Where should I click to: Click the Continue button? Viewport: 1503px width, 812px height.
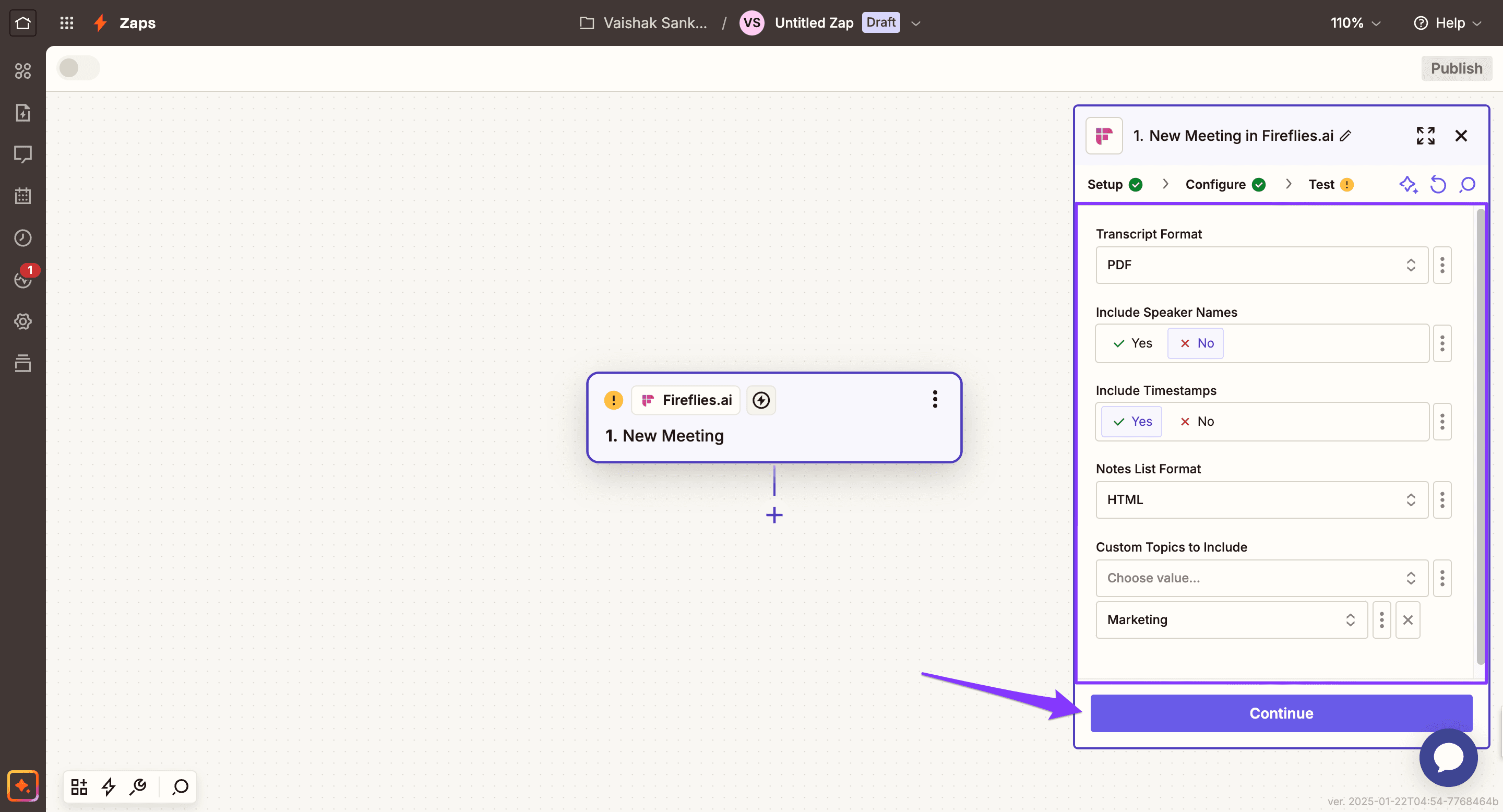coord(1281,713)
